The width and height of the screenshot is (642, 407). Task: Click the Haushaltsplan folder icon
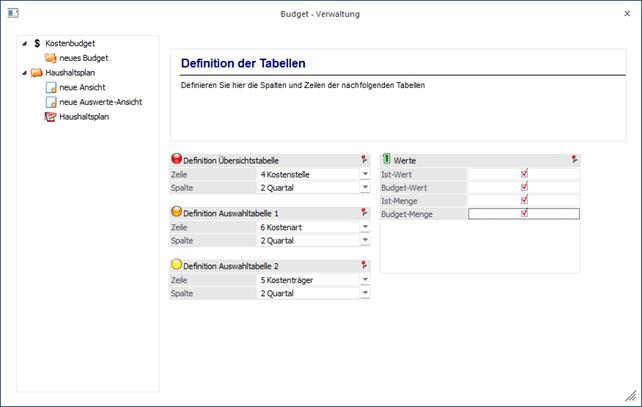pos(37,73)
